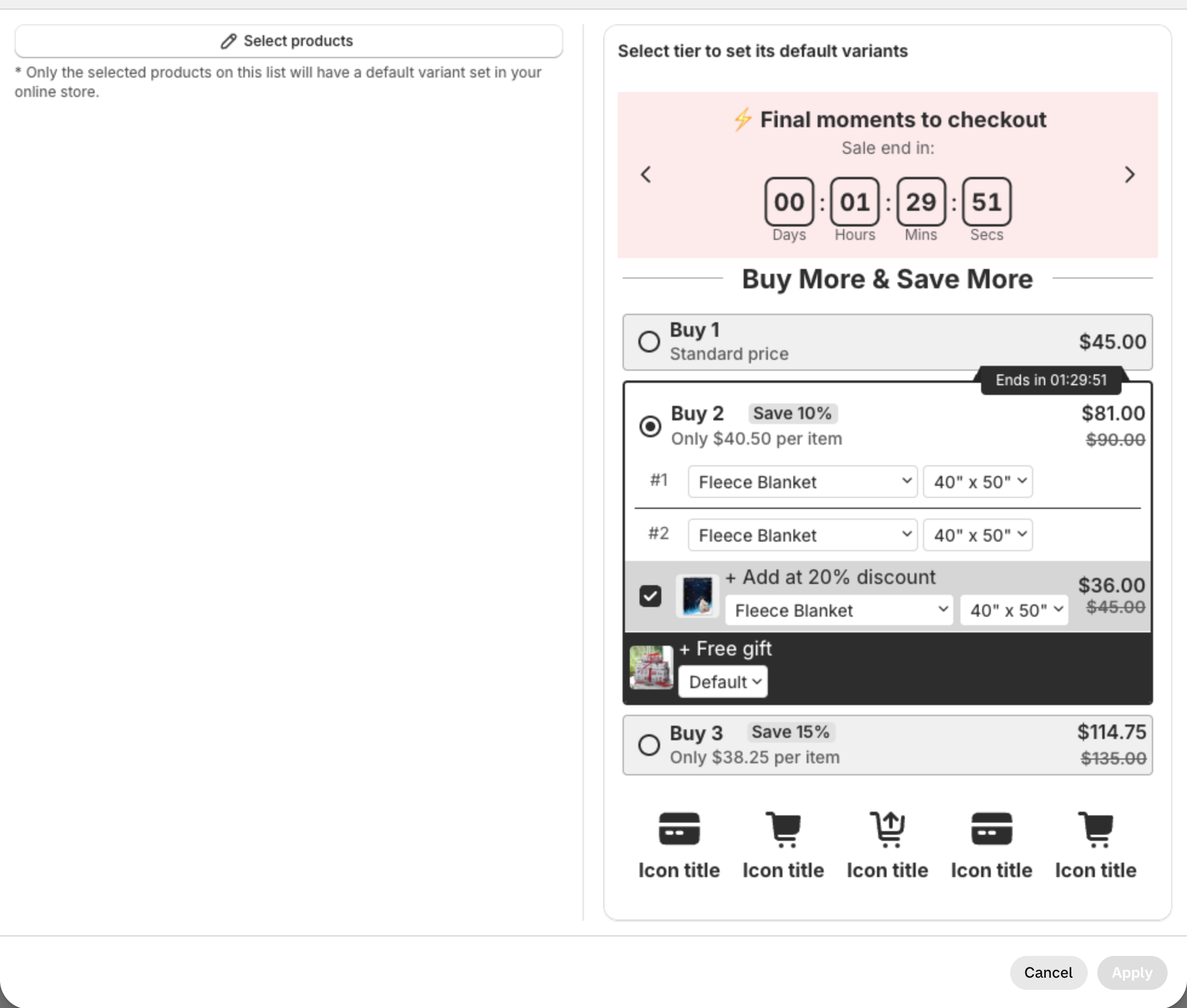This screenshot has width=1187, height=1008.
Task: Click the Days countdown box showing 00
Action: pos(789,201)
